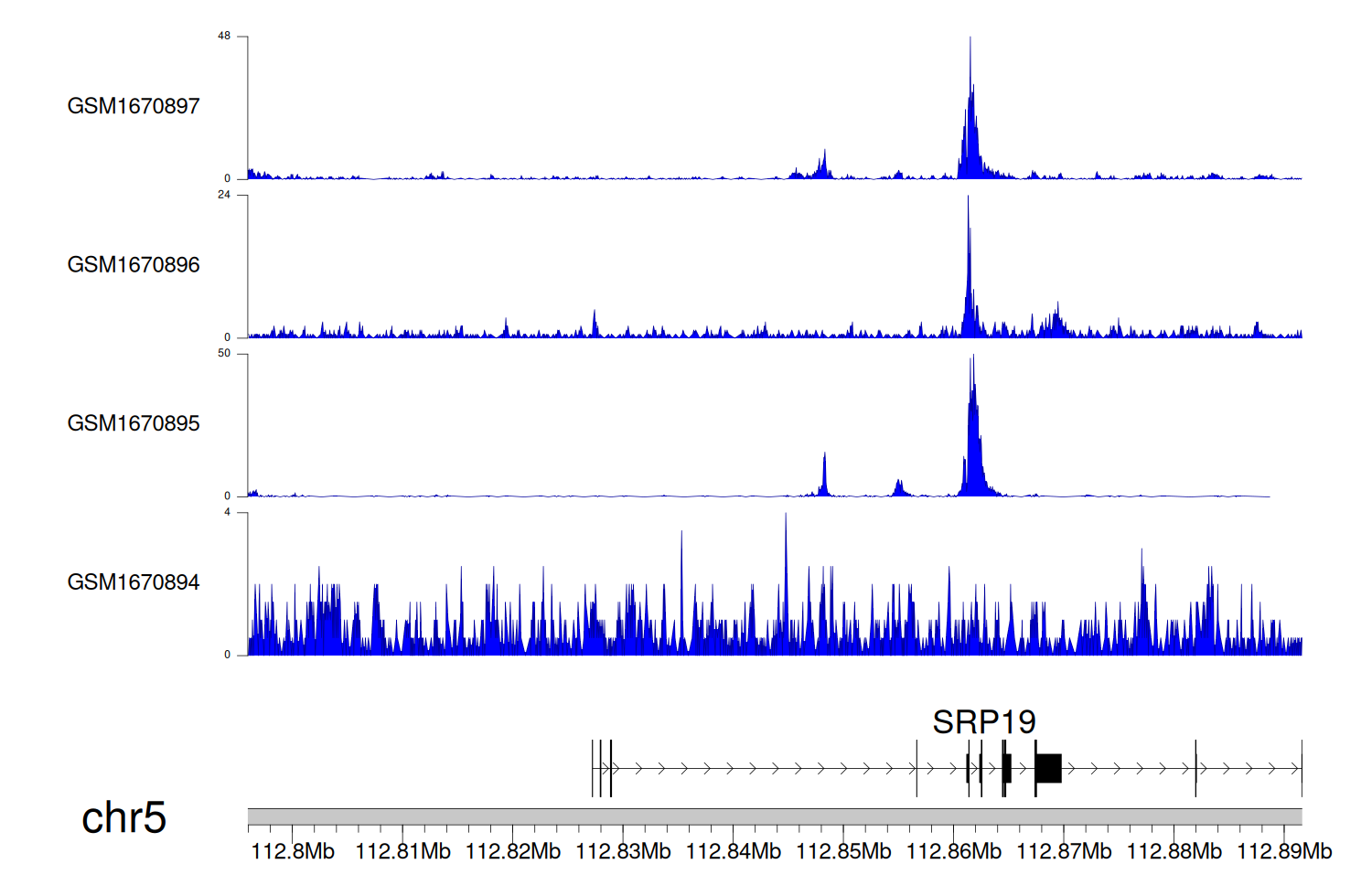Click the 112.85Mb axis label
The image size is (1372, 896).
pyautogui.click(x=843, y=852)
